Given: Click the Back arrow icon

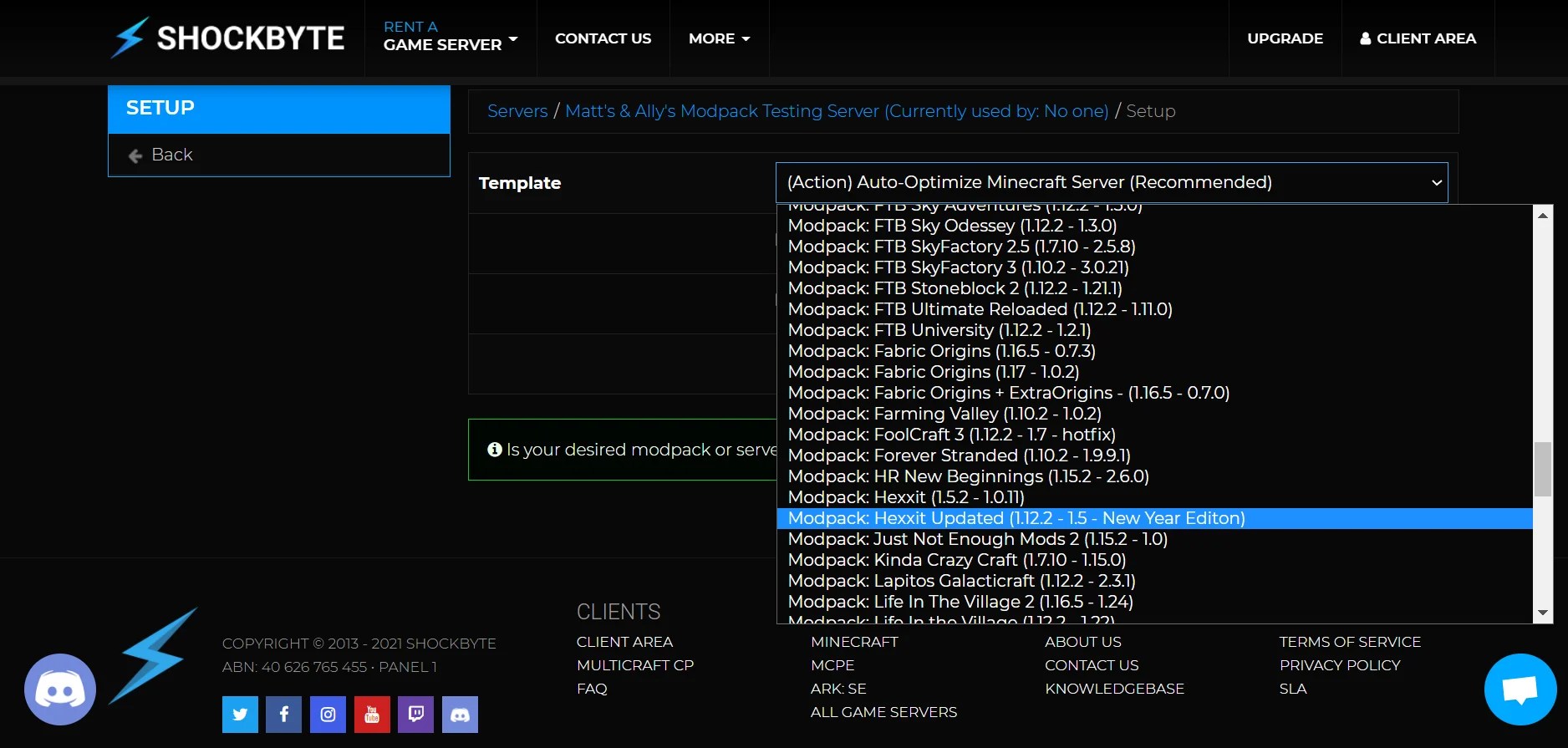Looking at the screenshot, I should pos(135,155).
